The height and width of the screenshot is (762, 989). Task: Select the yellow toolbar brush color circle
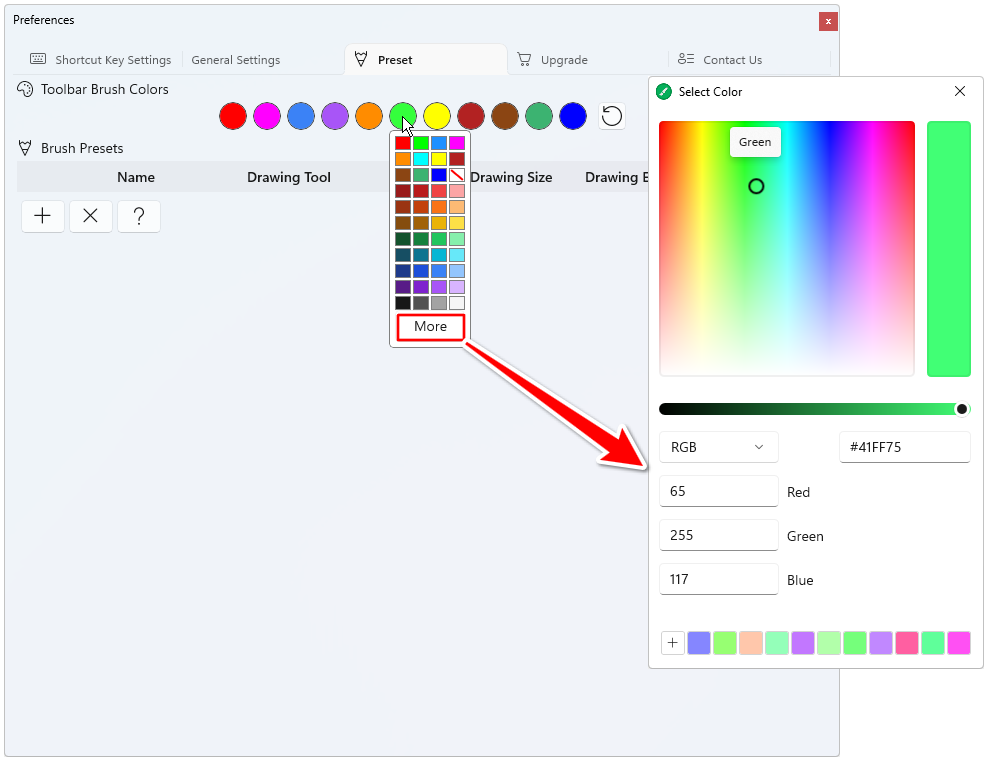(x=437, y=116)
